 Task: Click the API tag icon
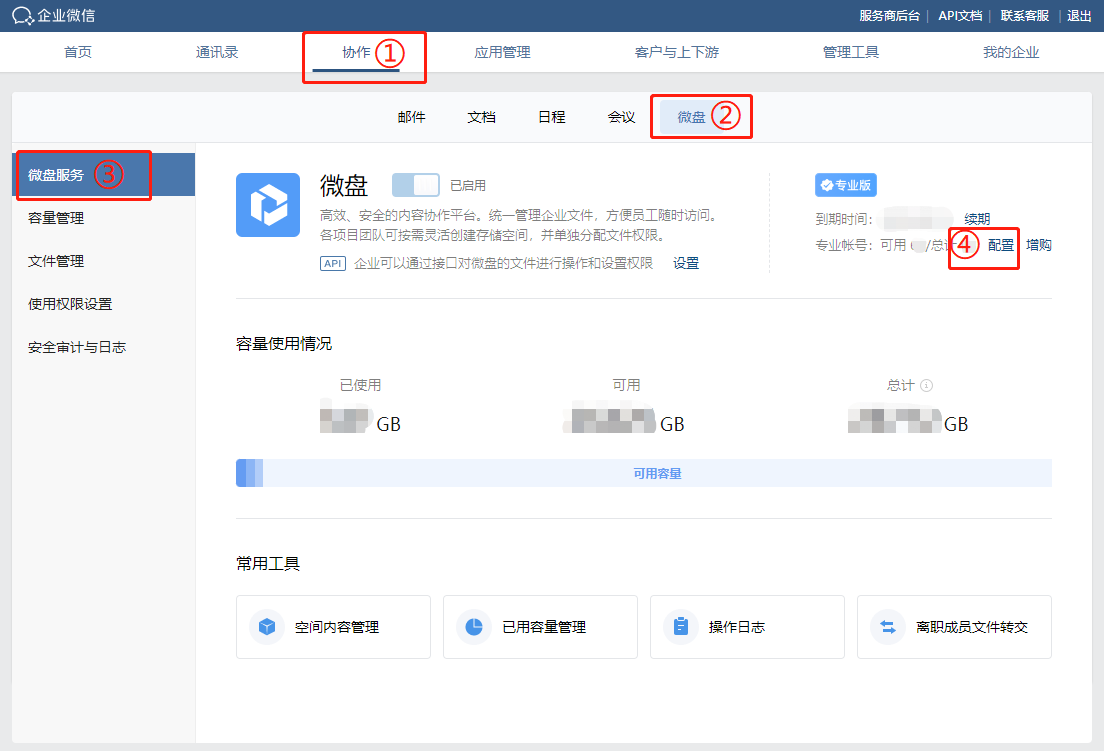[x=332, y=263]
